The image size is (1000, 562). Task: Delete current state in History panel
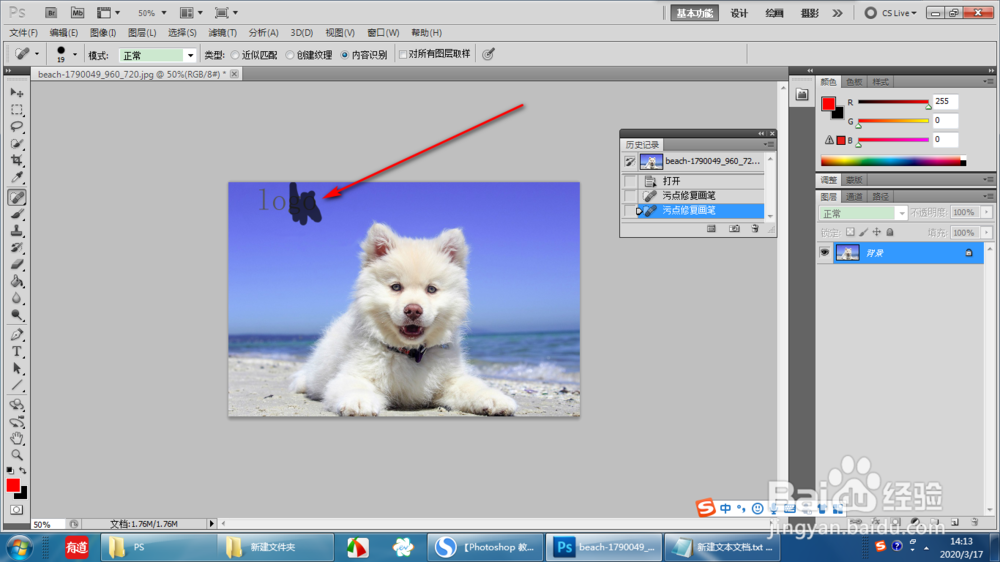(x=755, y=228)
